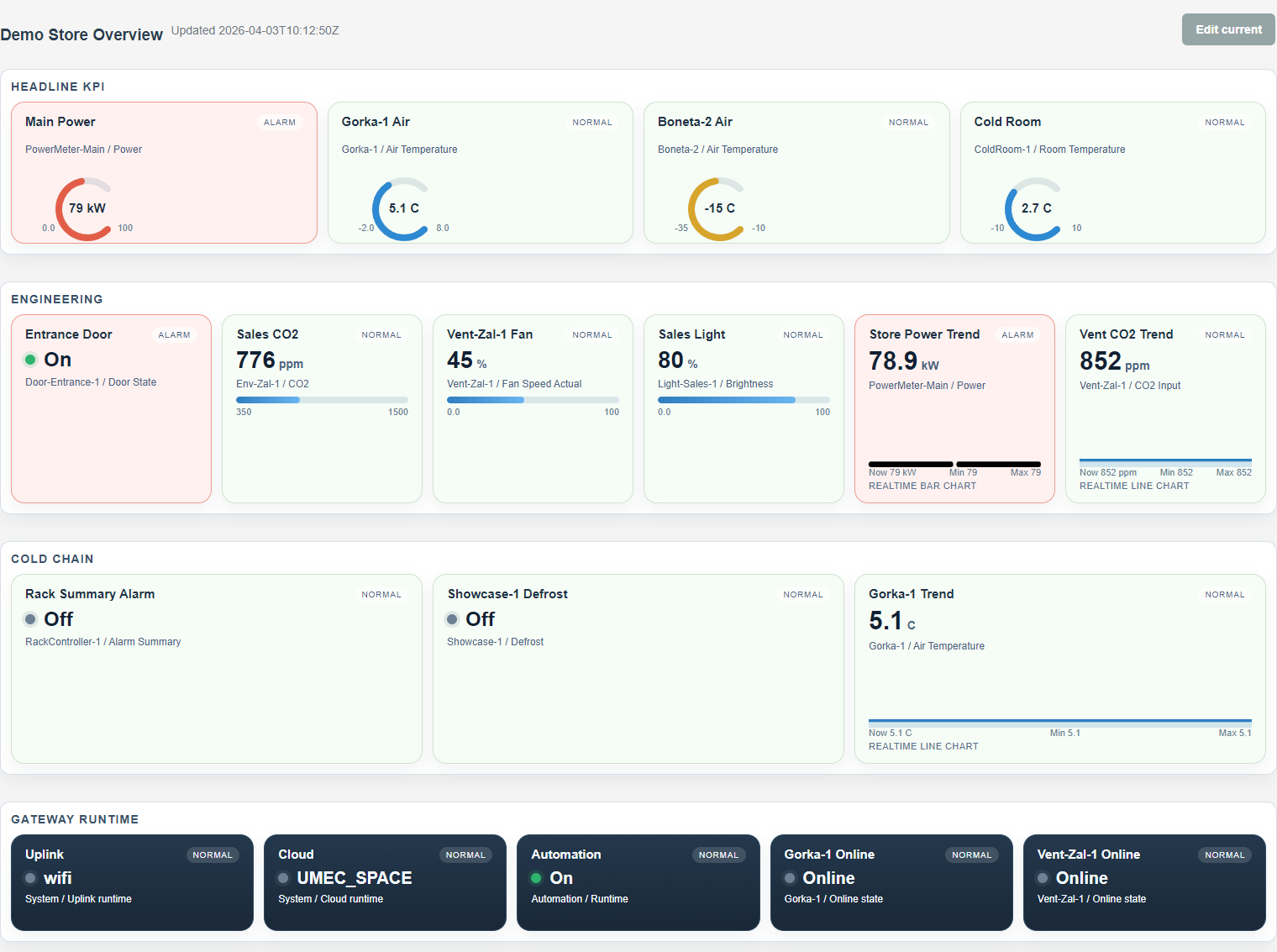The height and width of the screenshot is (952, 1277).
Task: Open the Vent CO2 Trend line chart
Action: pyautogui.click(x=1165, y=460)
